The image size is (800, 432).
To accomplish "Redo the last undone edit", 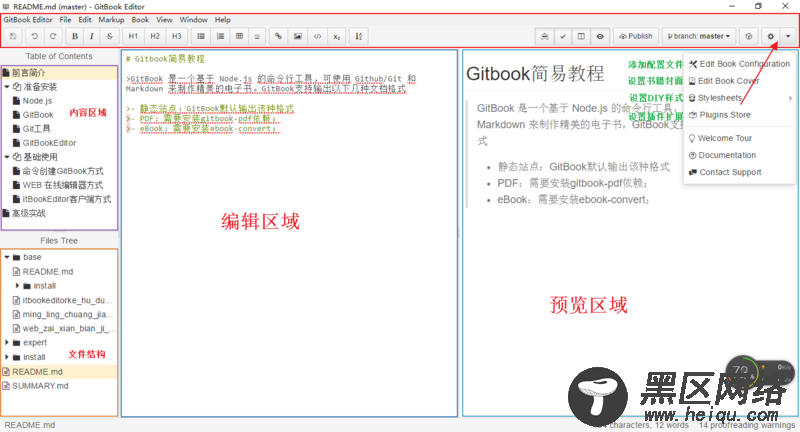I will [53, 36].
